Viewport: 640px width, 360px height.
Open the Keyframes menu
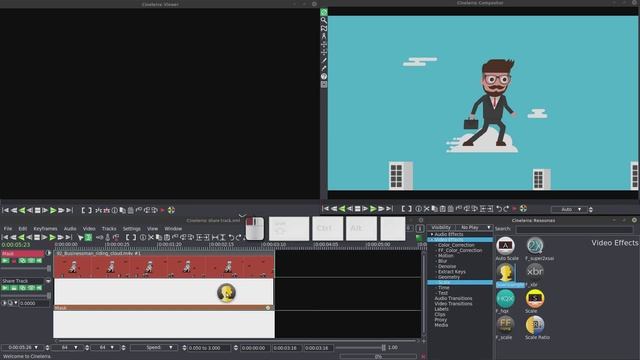click(45, 229)
